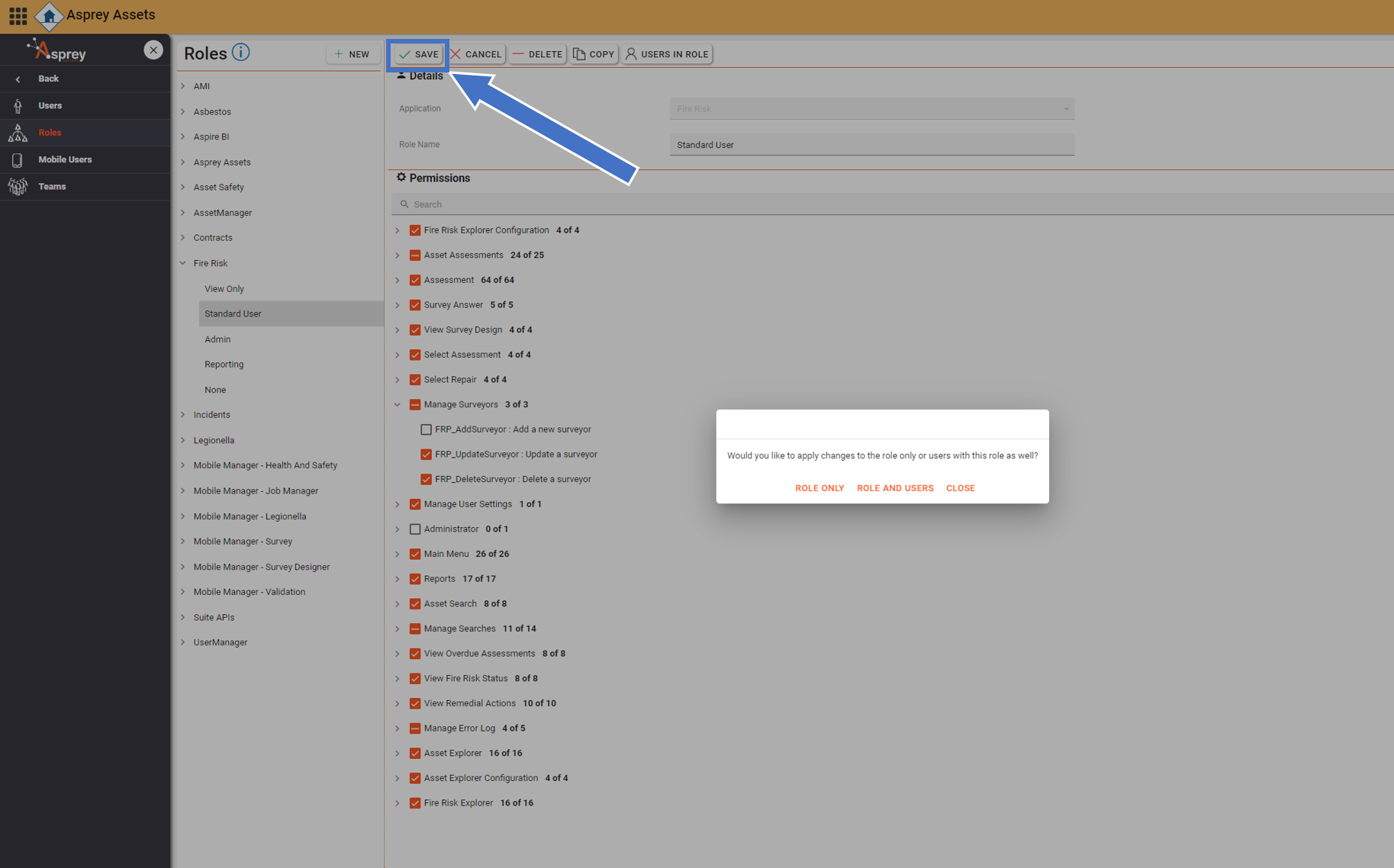
Task: Choose Role Only in the dialog
Action: 819,488
